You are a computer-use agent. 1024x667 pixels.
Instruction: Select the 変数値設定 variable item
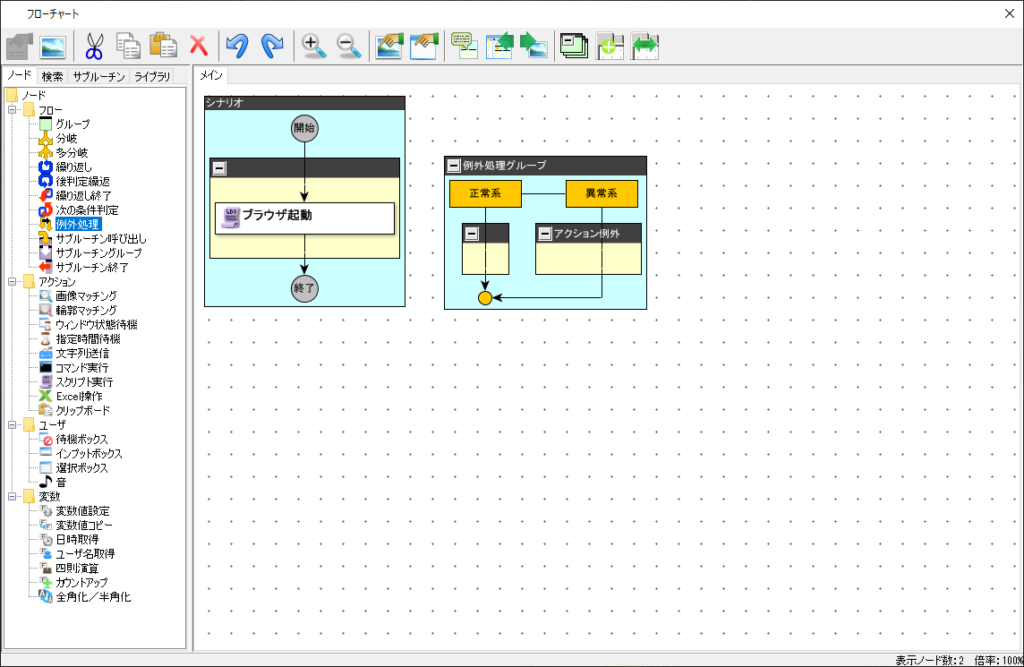(82, 511)
